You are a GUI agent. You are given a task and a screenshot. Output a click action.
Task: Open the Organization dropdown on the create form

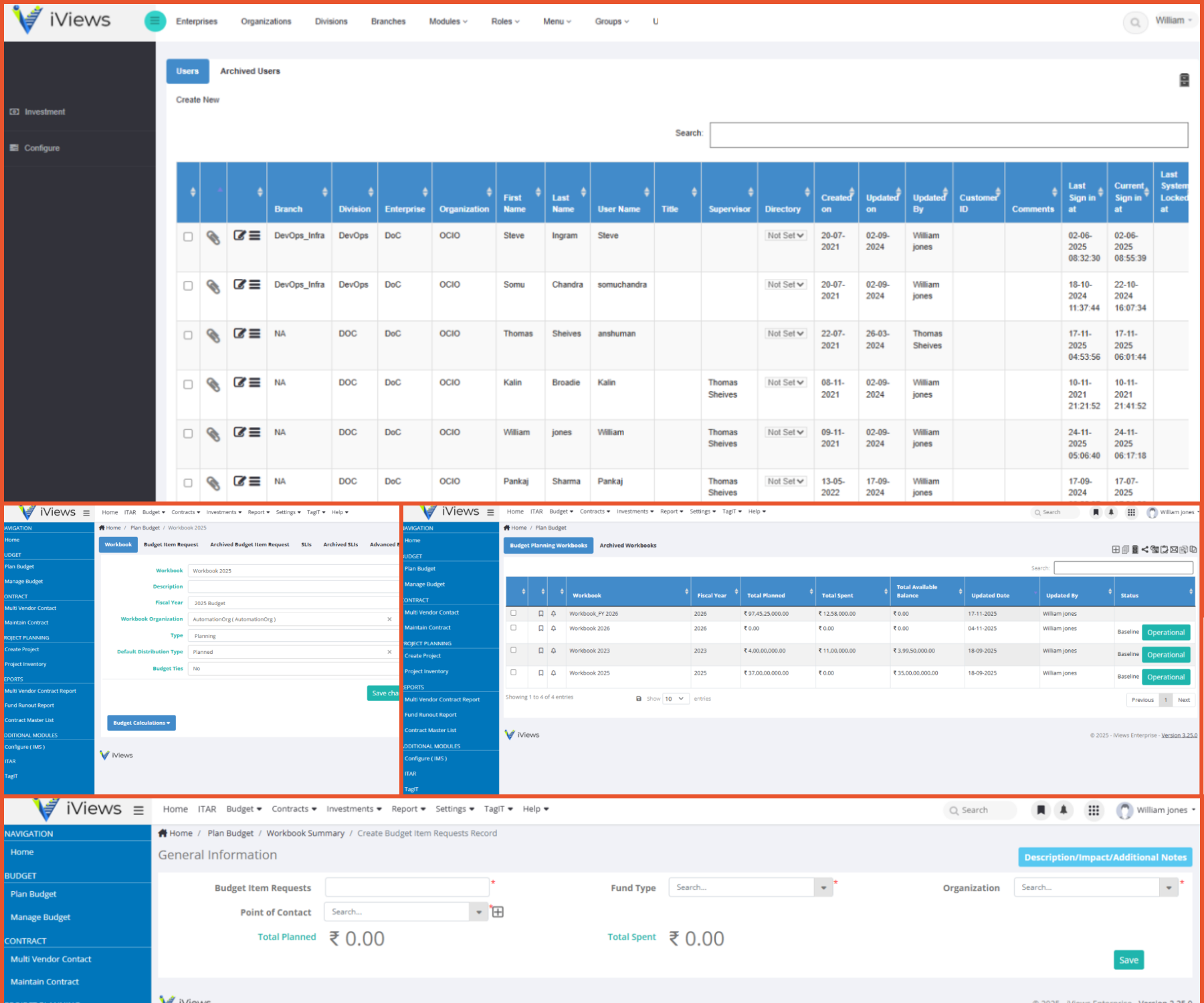coord(1168,888)
